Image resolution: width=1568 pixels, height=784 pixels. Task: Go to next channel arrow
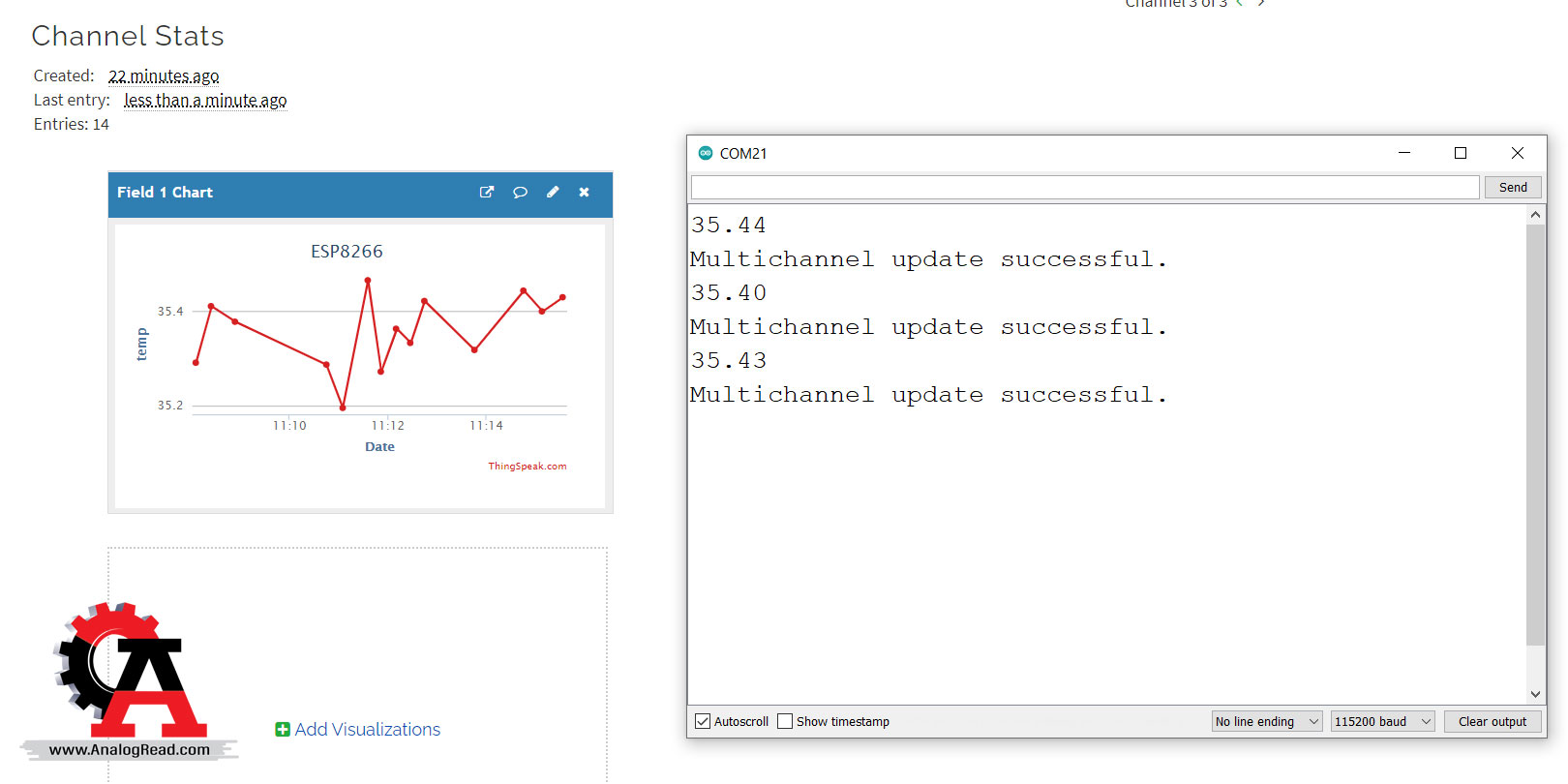point(1261,3)
